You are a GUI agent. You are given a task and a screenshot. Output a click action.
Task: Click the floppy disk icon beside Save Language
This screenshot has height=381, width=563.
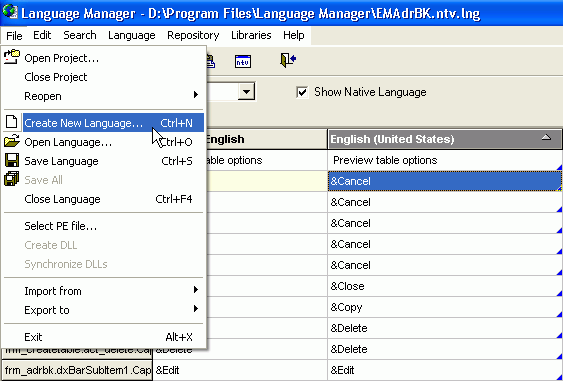tap(11, 160)
